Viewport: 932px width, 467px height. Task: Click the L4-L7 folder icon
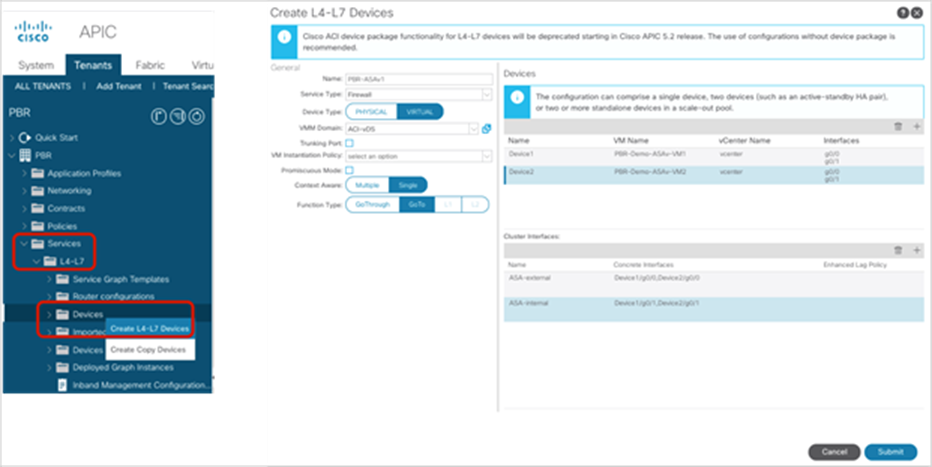[50, 261]
